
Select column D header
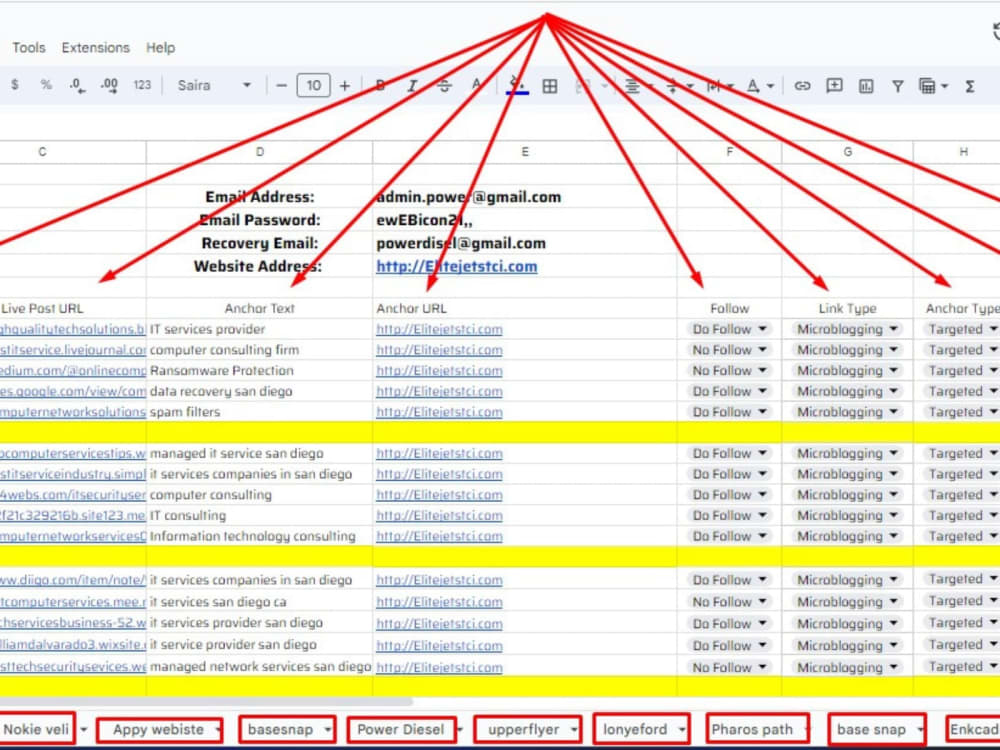coord(260,152)
